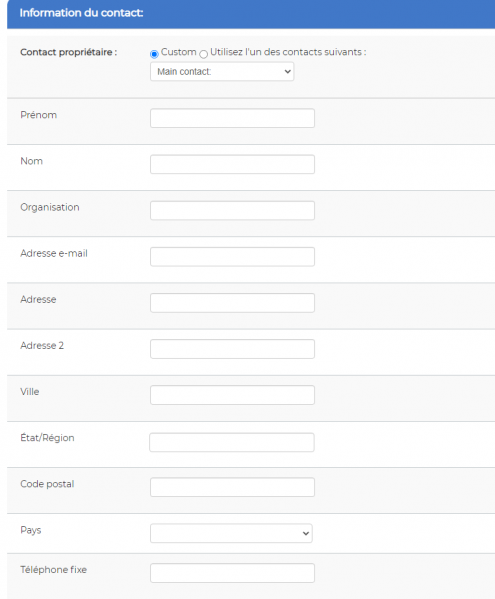Select "Utilisez l'un des contacts suivants" radio

[x=204, y=54]
